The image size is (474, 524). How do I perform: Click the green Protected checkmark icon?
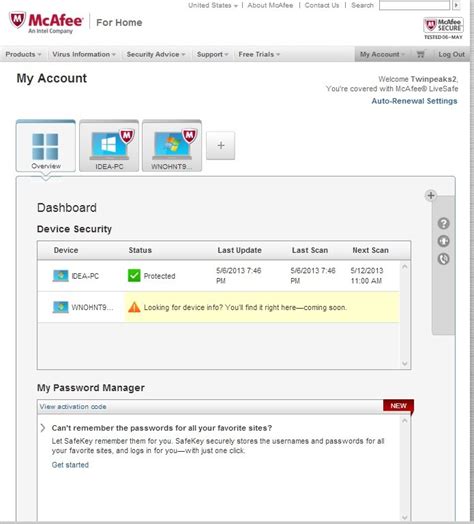coord(134,276)
